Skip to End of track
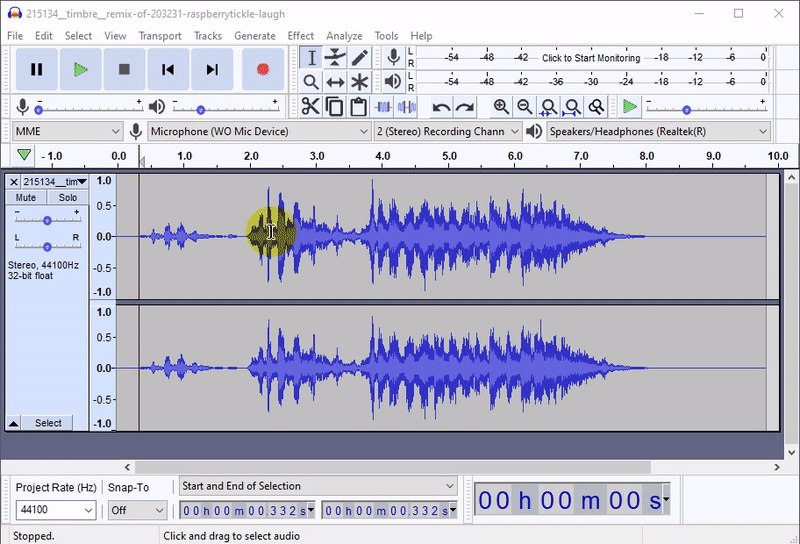The height and width of the screenshot is (544, 800). [x=212, y=69]
